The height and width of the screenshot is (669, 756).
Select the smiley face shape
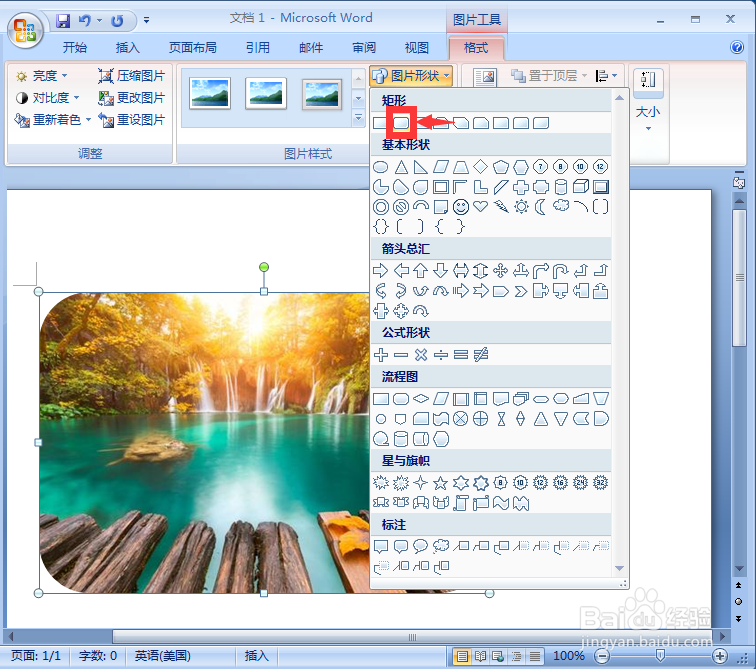(x=461, y=207)
